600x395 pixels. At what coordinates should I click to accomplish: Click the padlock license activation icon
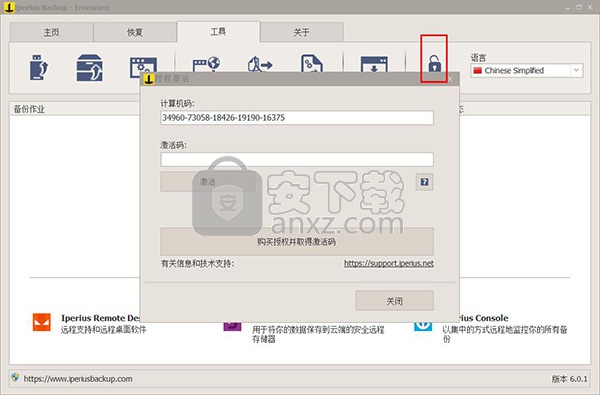point(434,63)
